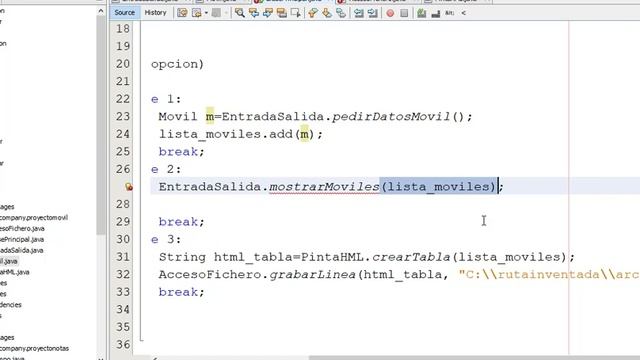Open ePrincipal.java in the project tree

(22, 240)
